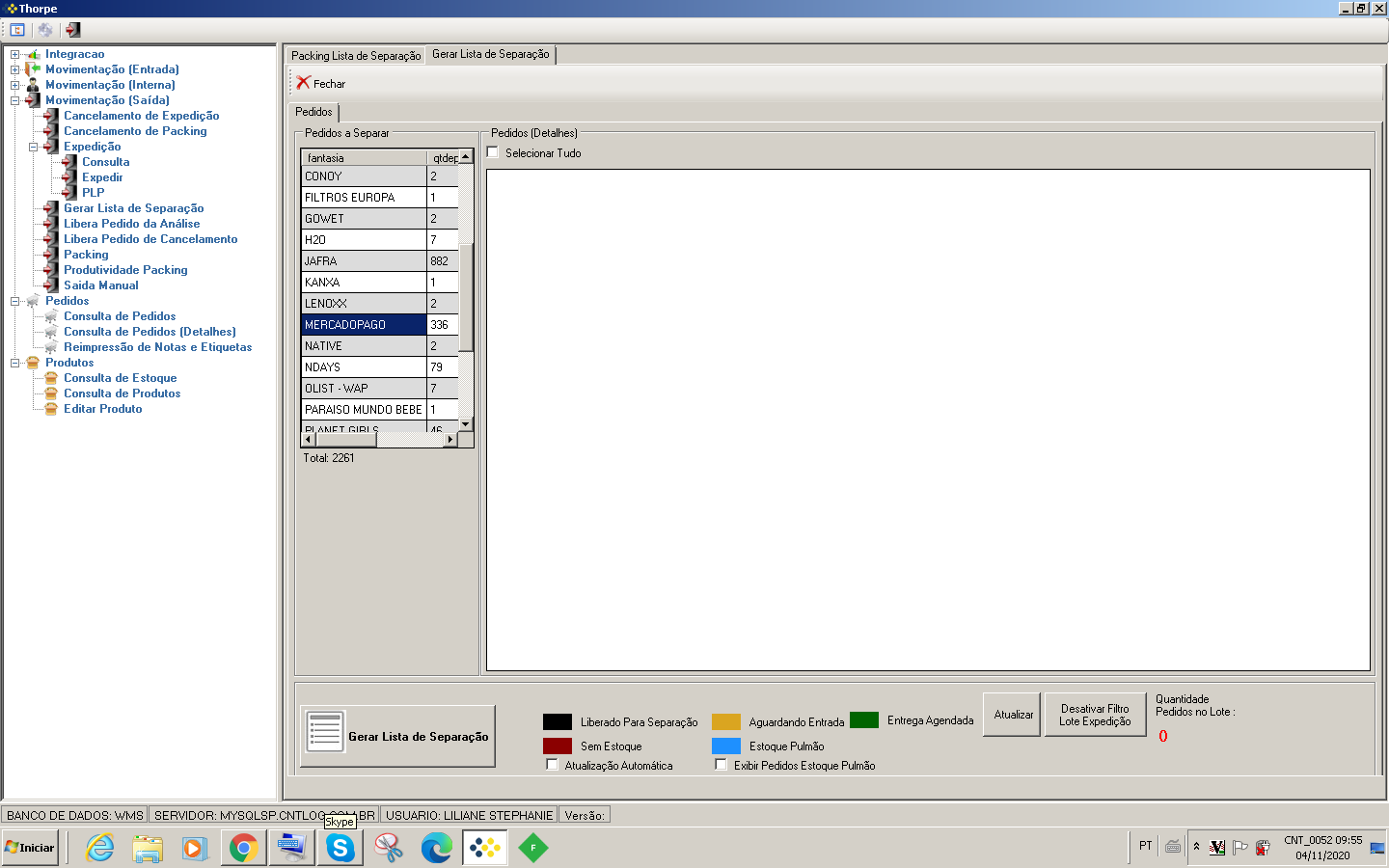Image resolution: width=1389 pixels, height=868 pixels.
Task: Open Skype from the taskbar
Action: (340, 848)
